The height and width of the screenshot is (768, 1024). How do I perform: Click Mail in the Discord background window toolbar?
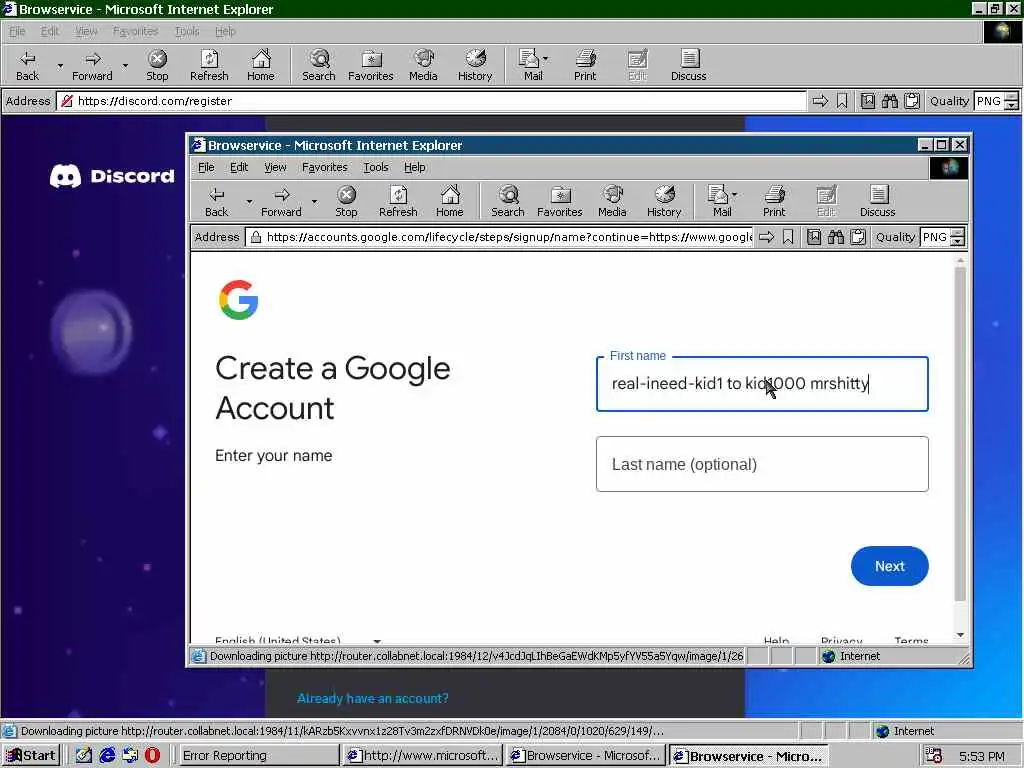(531, 65)
